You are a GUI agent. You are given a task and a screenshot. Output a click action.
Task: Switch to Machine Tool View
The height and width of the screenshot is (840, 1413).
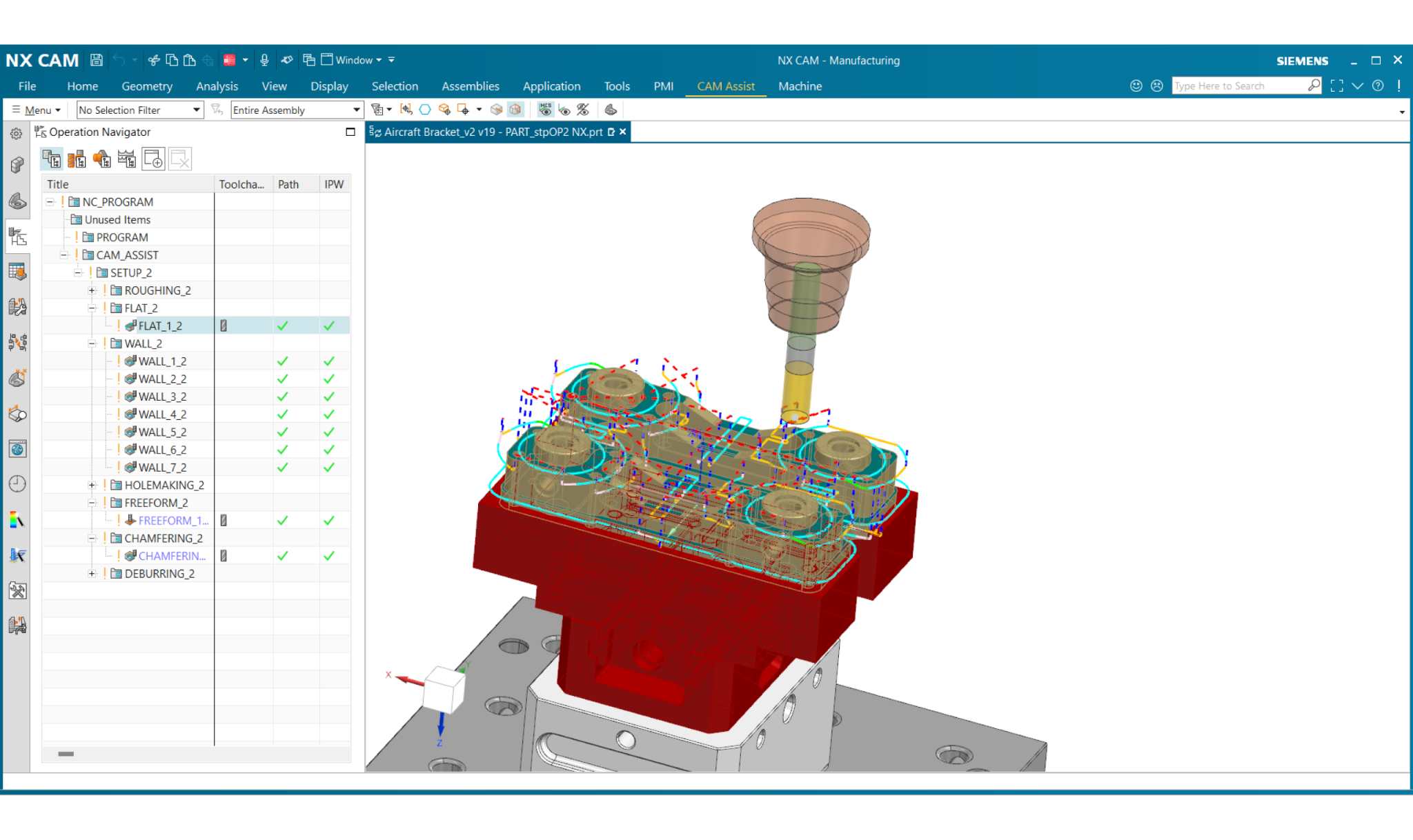(x=77, y=159)
